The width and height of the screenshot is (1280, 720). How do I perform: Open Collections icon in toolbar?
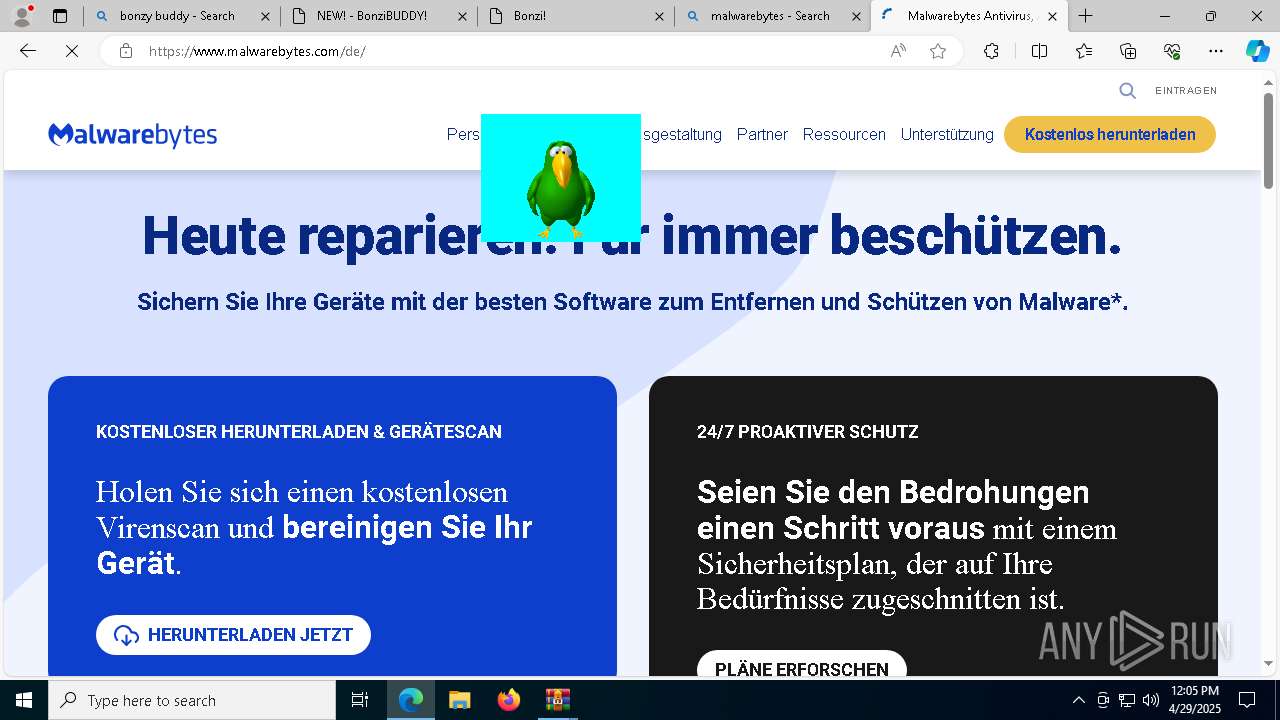[x=1128, y=51]
